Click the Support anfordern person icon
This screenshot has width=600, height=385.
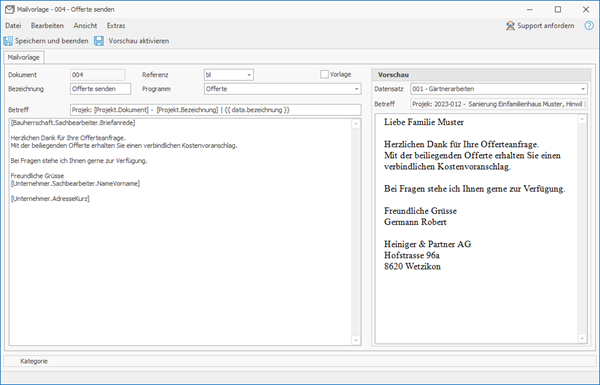point(510,26)
